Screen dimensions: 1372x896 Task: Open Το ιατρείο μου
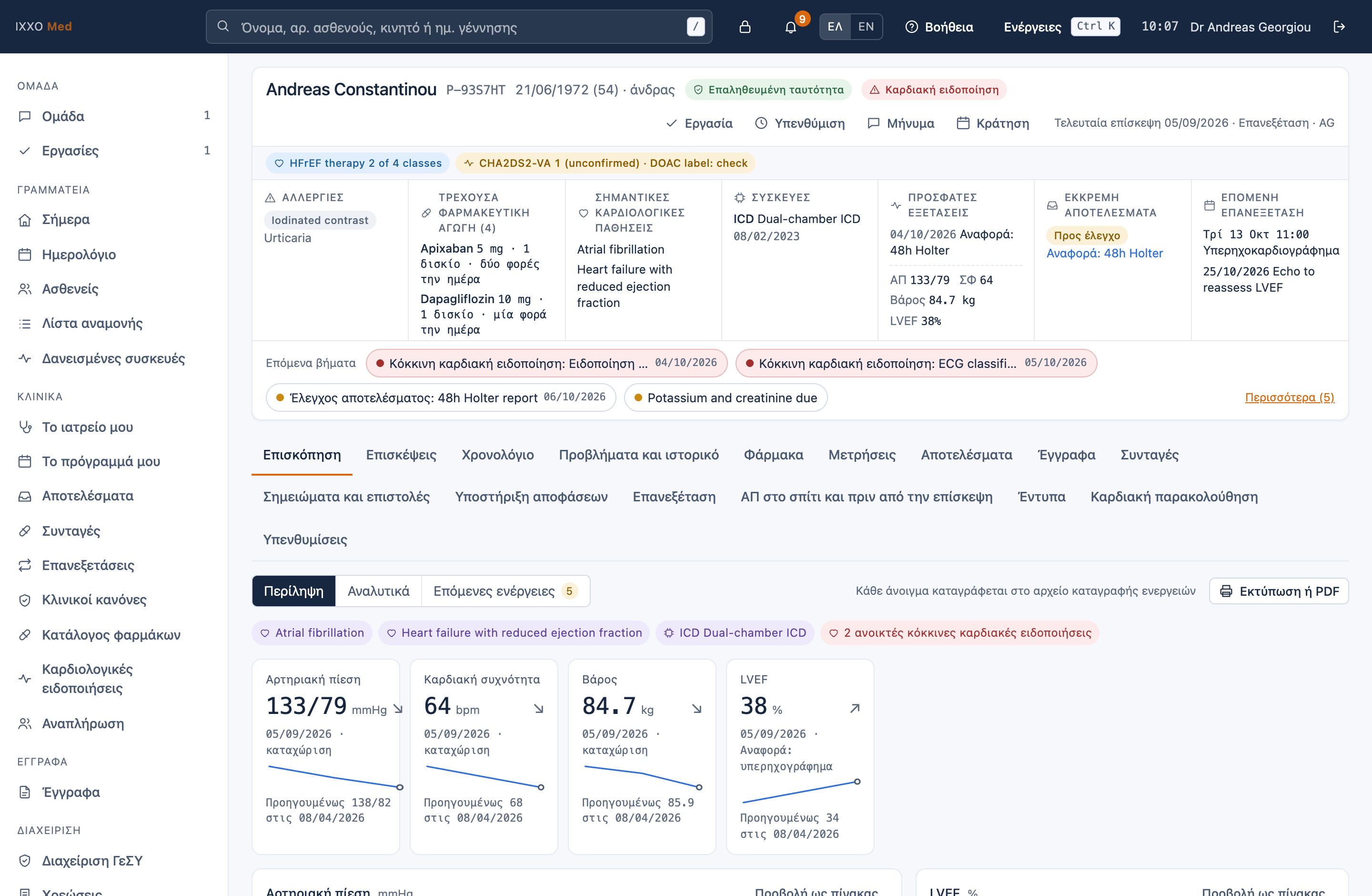coord(114,427)
